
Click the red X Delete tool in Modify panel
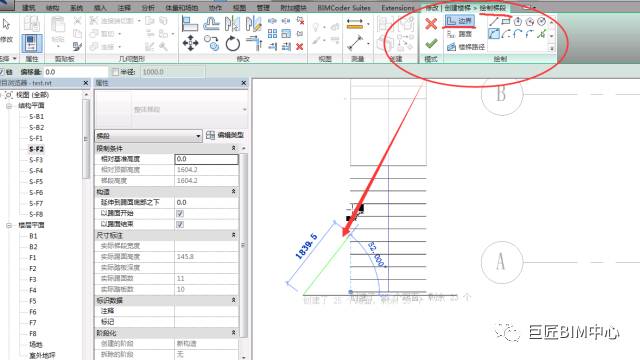click(300, 47)
